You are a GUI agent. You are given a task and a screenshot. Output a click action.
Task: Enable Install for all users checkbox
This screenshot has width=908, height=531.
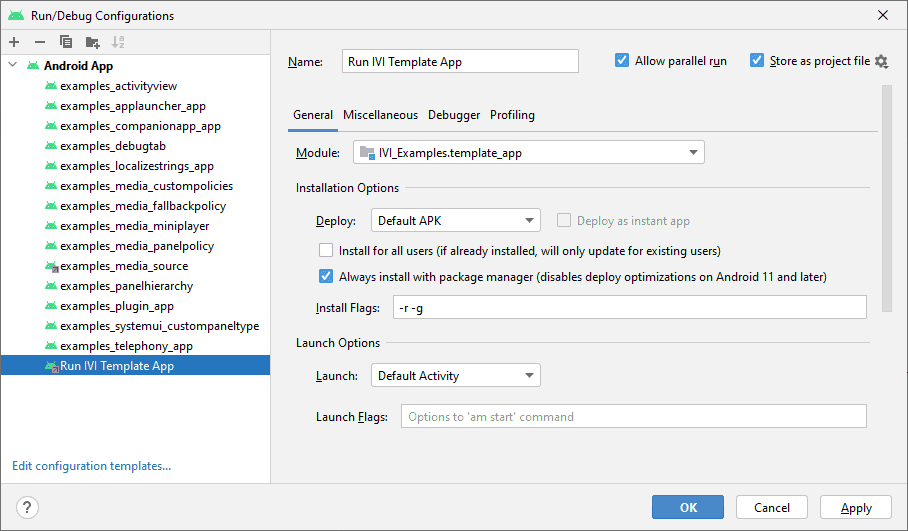tap(326, 251)
